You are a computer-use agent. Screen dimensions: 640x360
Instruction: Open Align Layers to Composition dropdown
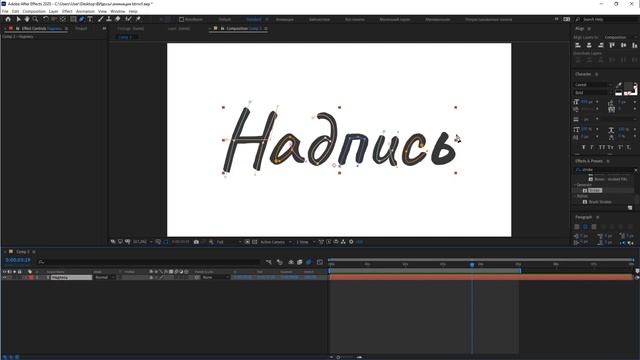(x=620, y=37)
